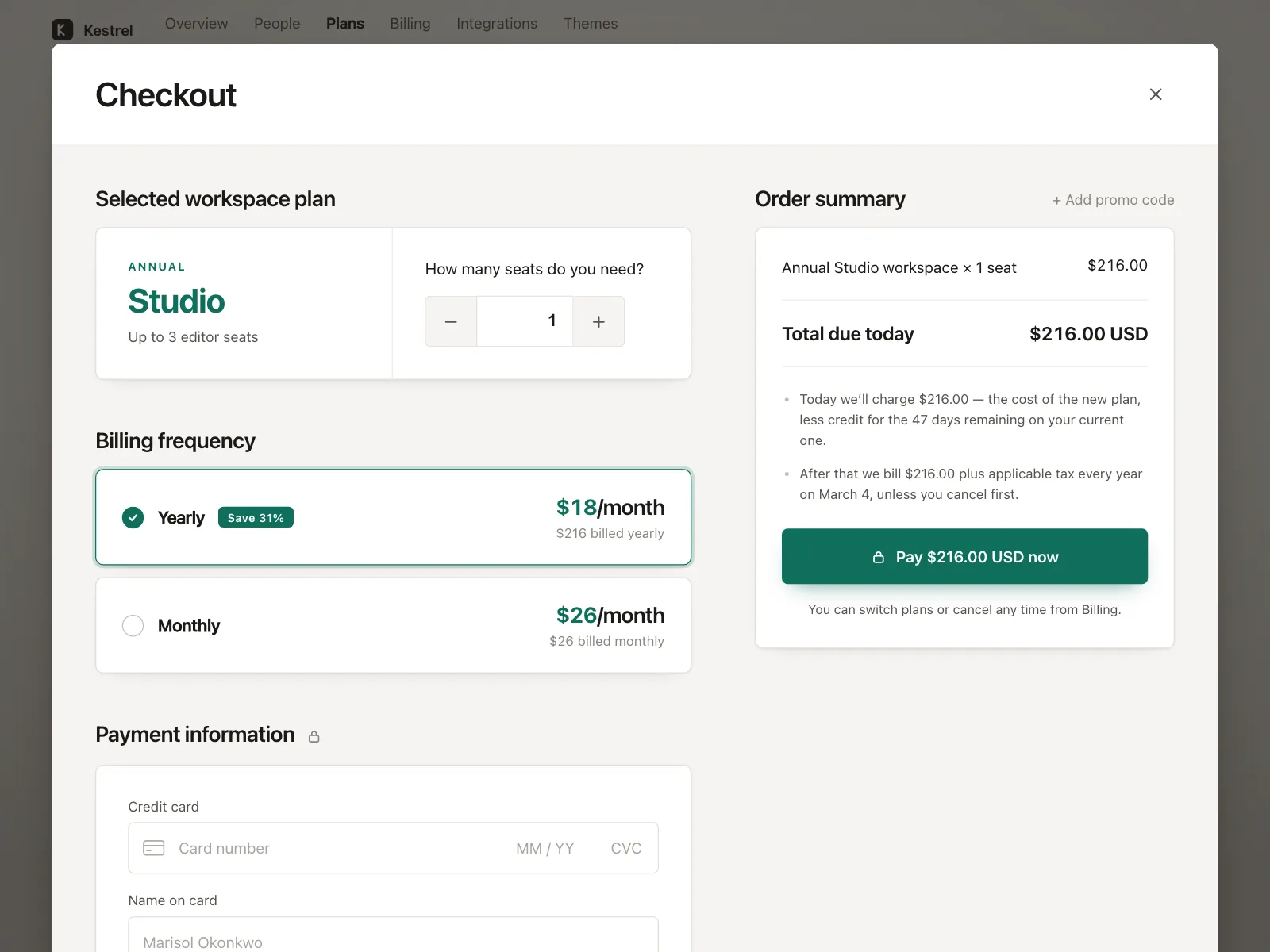Click 'Up to 3 editor seats' text

tap(194, 337)
